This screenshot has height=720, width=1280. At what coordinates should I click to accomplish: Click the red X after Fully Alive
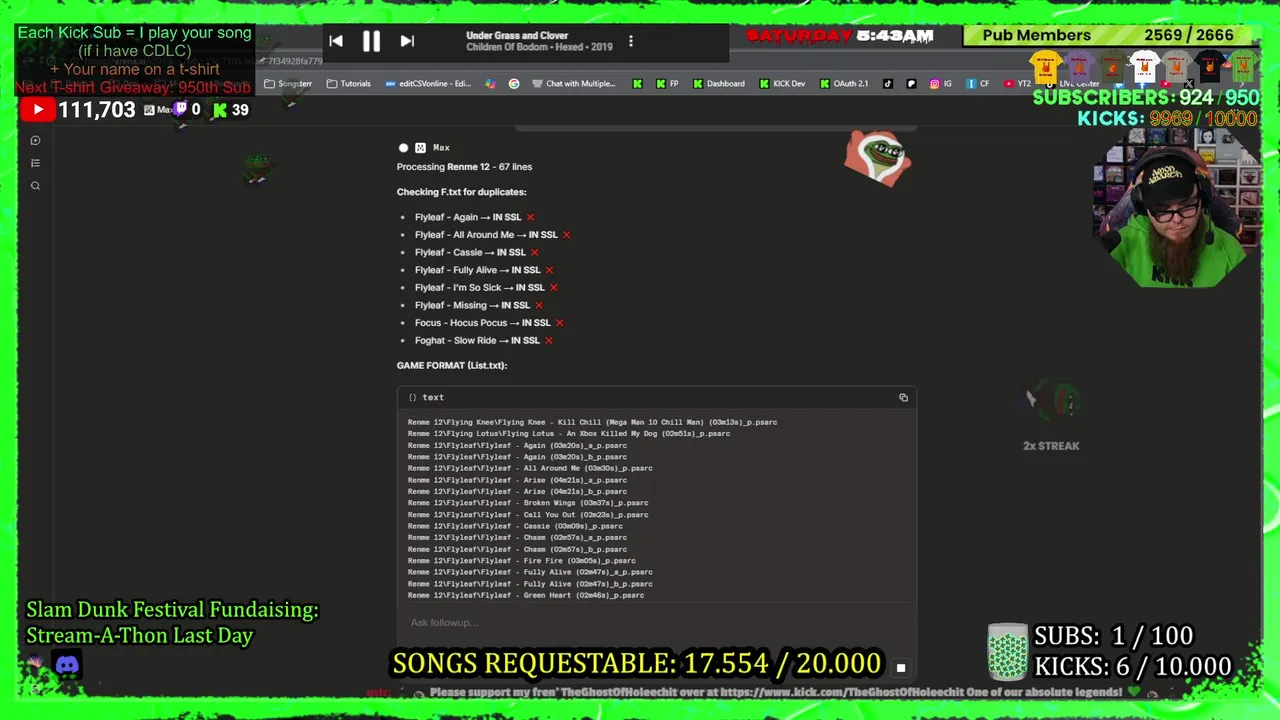(549, 270)
